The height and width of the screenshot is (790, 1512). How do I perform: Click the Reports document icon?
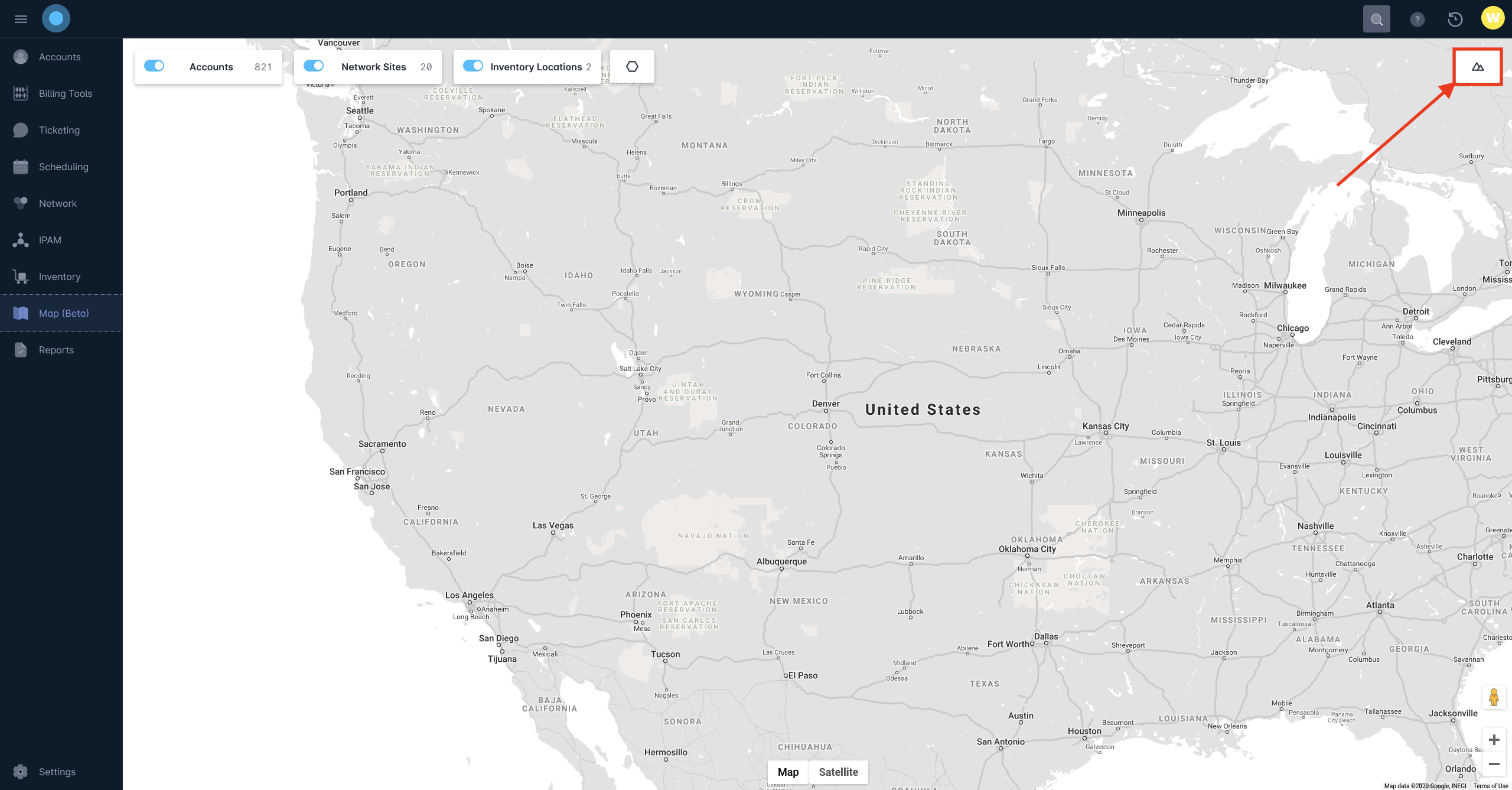[21, 350]
